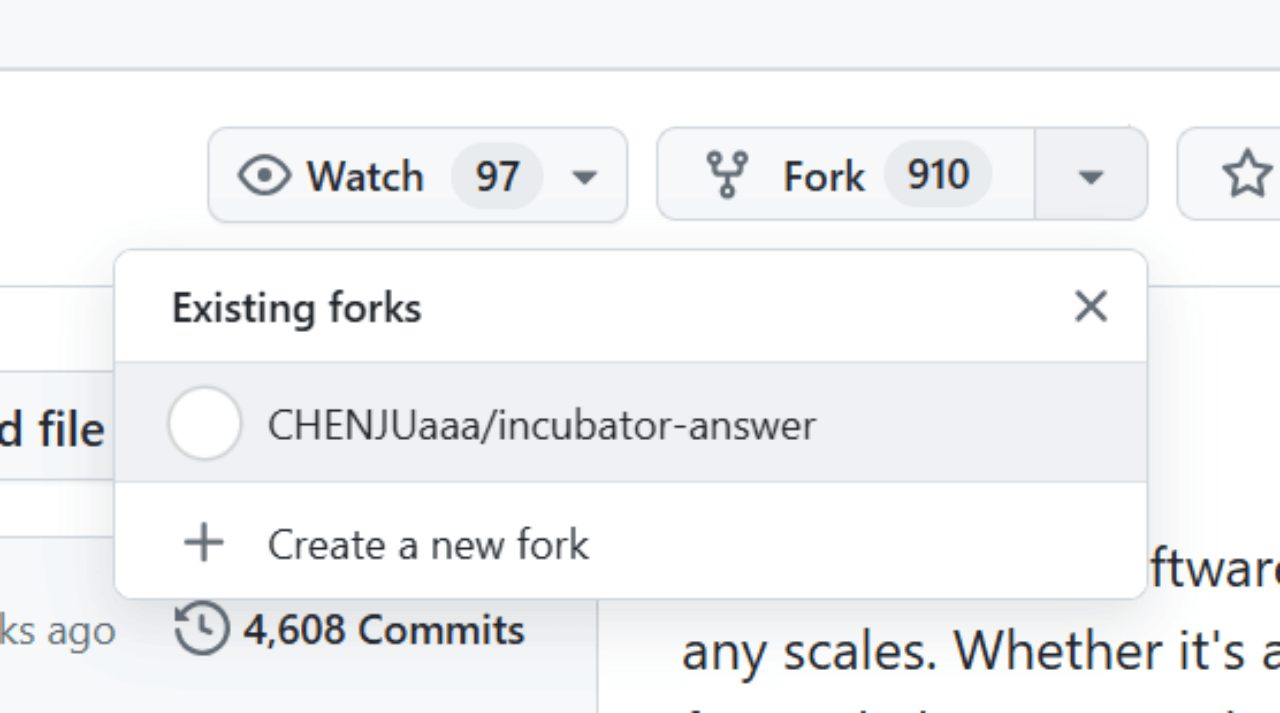This screenshot has width=1280, height=713.
Task: Click the commit history clock icon
Action: [x=201, y=629]
